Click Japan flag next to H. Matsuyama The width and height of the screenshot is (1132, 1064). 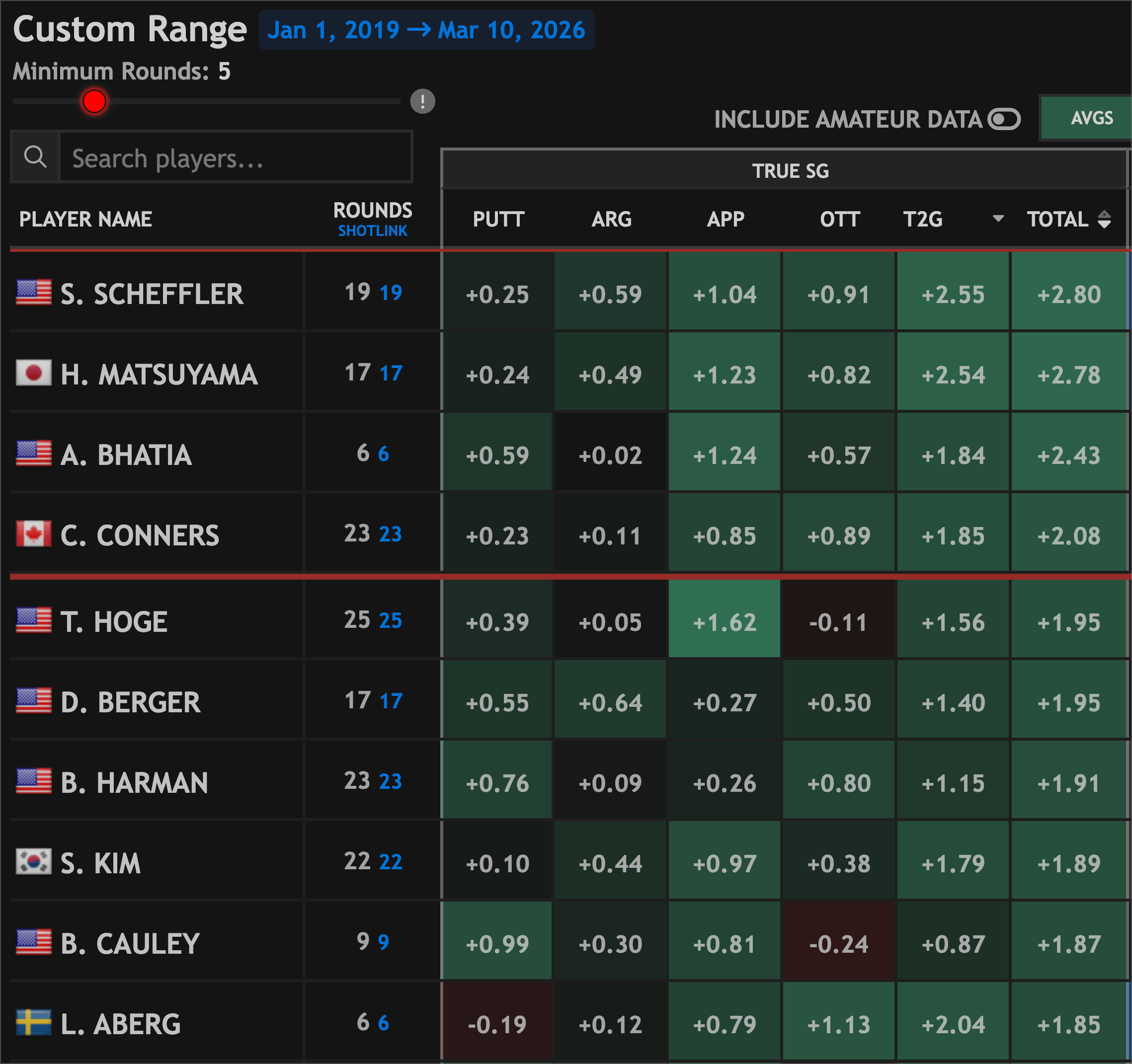pos(34,374)
